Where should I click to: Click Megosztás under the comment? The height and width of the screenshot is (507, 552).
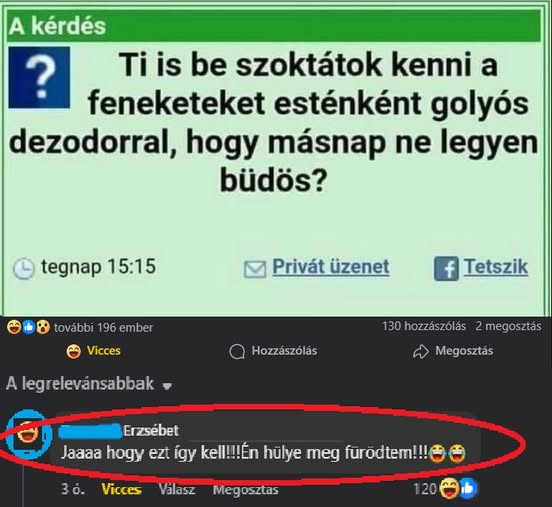tap(245, 490)
